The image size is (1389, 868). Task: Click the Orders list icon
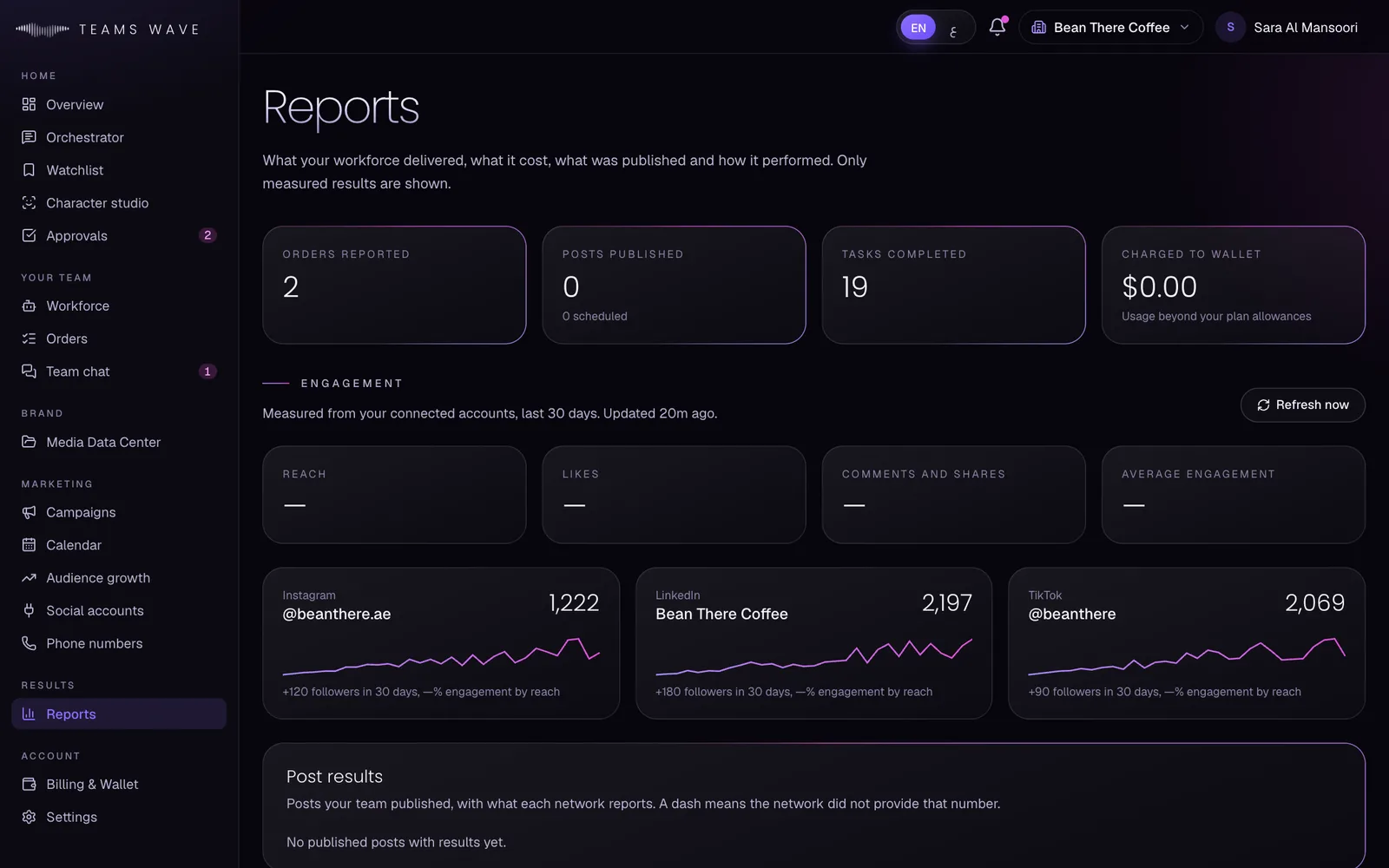coord(29,339)
